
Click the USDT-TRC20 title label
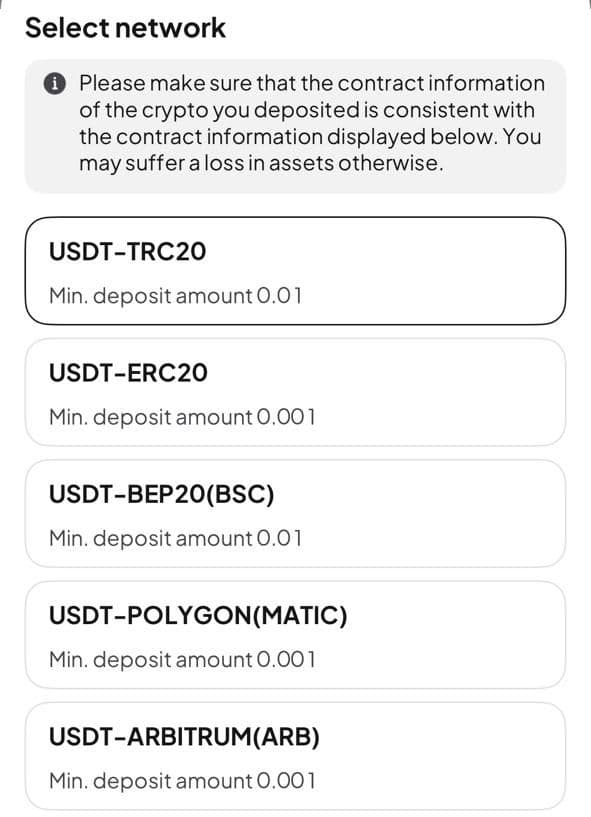128,252
